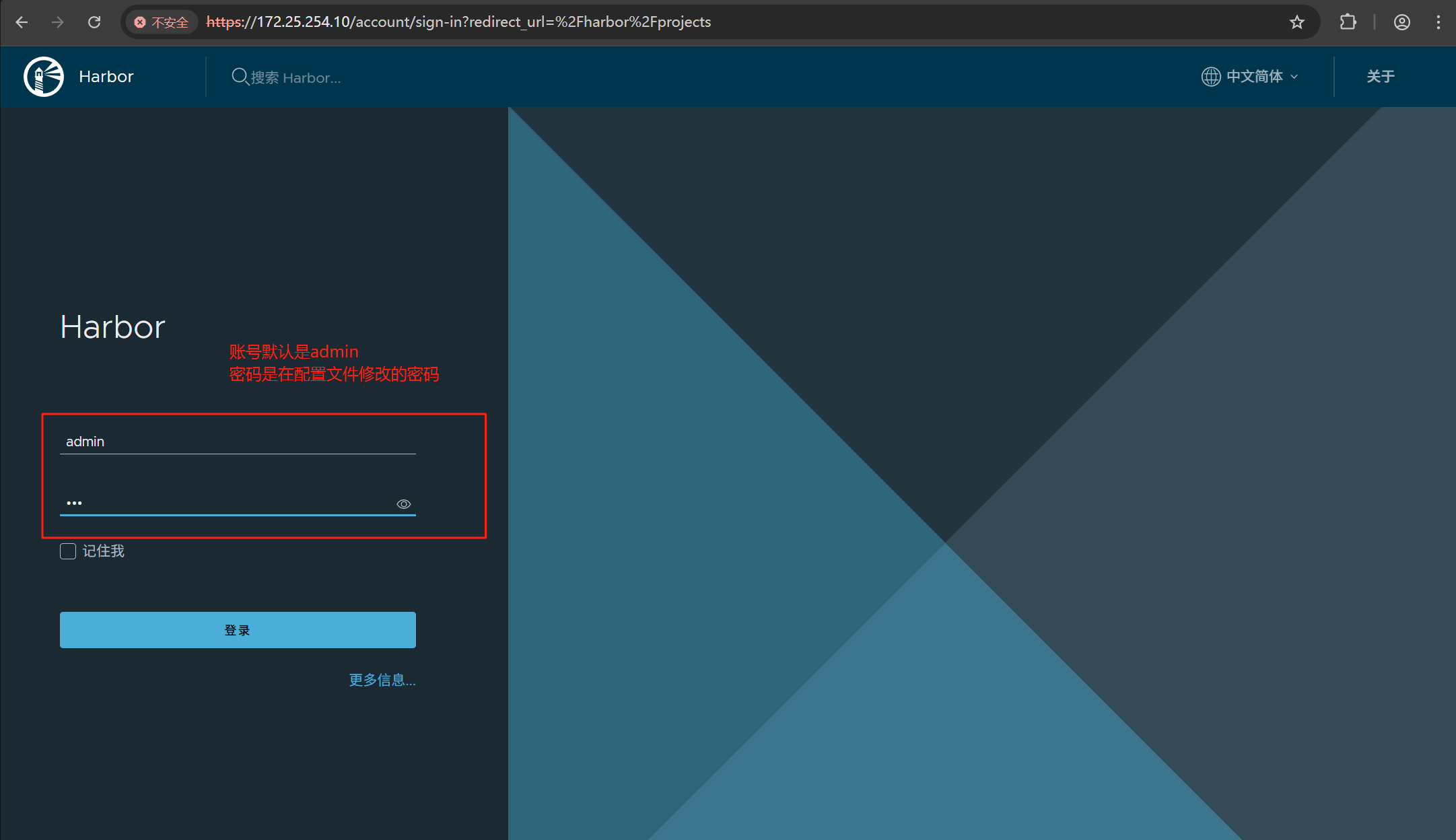The image size is (1456, 840).
Task: Open the browser profile icon
Action: tap(1402, 22)
